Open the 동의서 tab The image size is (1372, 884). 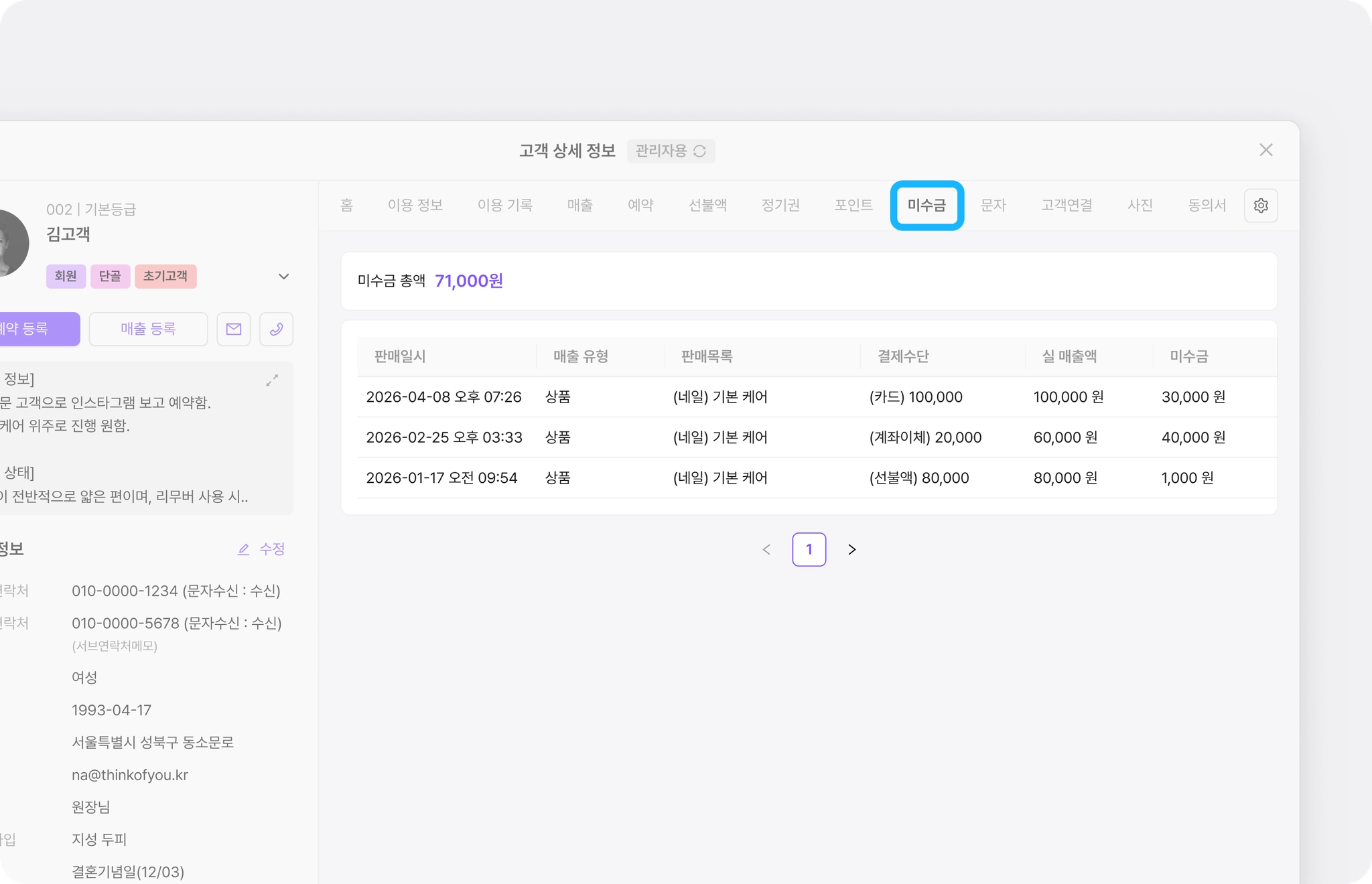tap(1206, 206)
